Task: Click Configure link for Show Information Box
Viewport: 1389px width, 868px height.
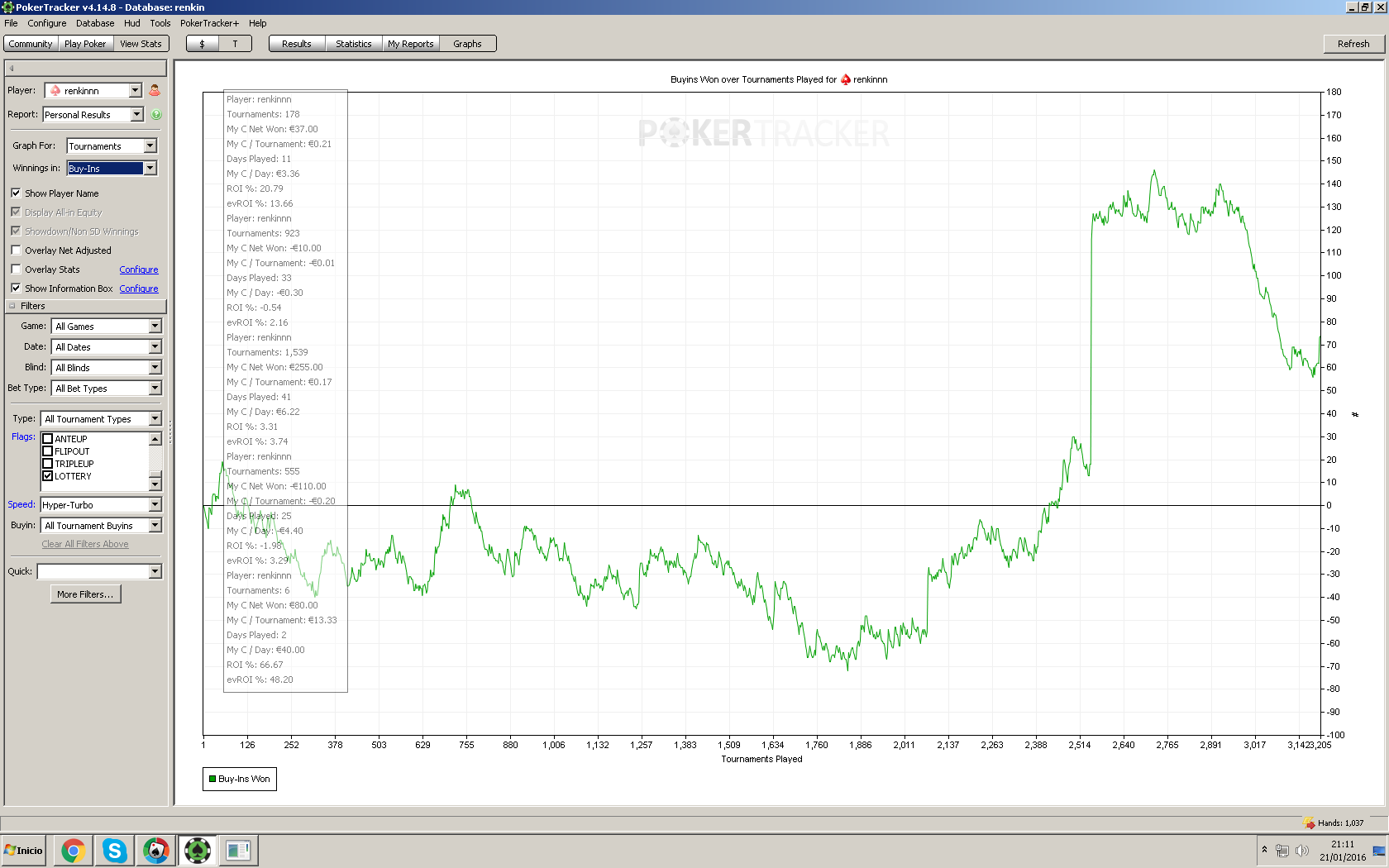Action: pyautogui.click(x=139, y=289)
